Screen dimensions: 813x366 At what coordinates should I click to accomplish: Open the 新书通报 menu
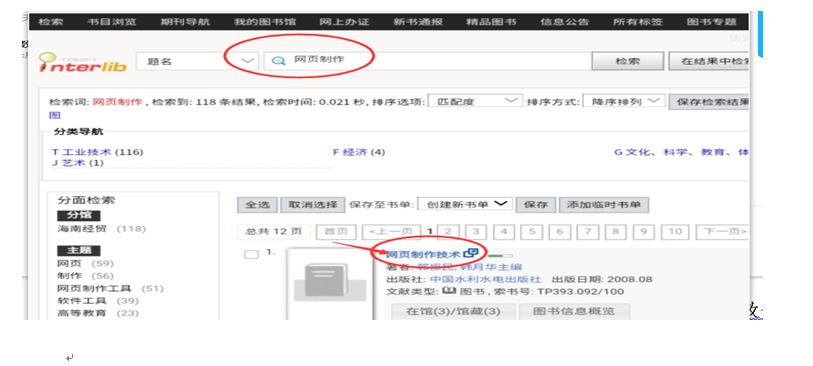[x=418, y=22]
